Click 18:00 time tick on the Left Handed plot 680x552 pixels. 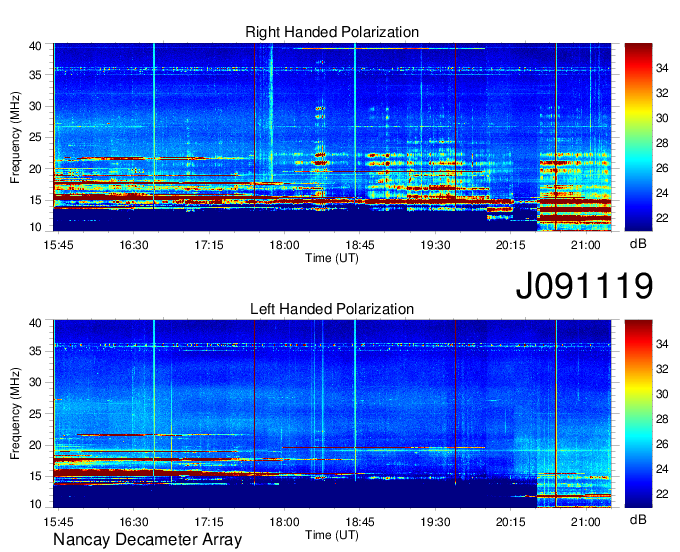pos(284,522)
